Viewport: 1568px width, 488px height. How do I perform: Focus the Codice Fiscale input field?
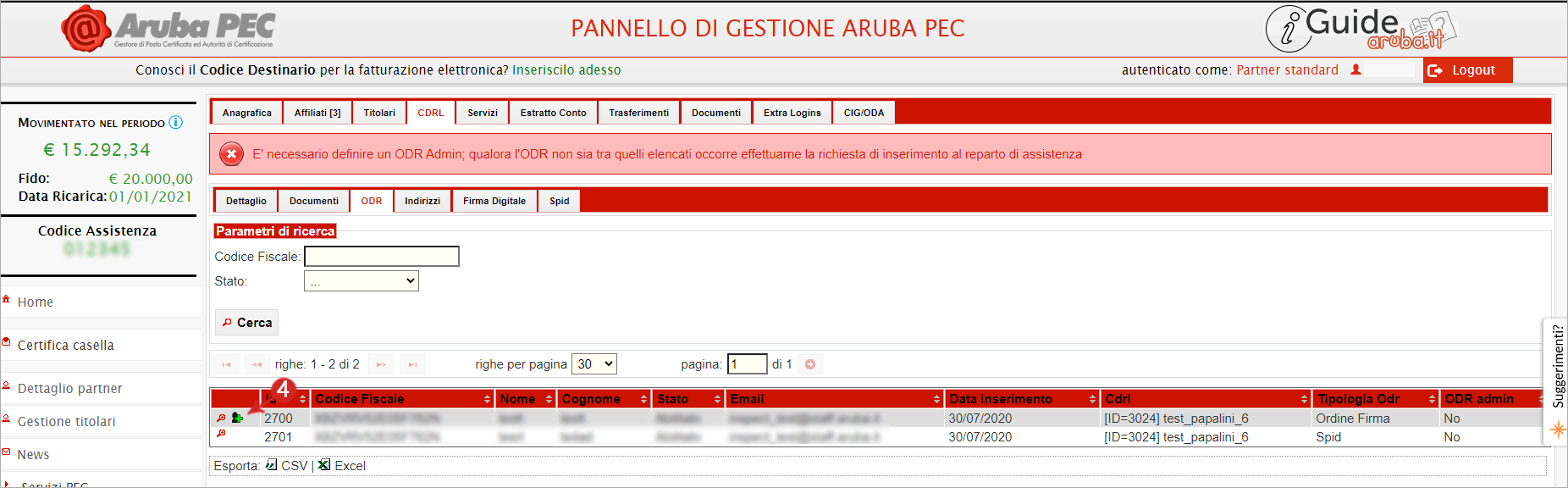click(x=382, y=257)
